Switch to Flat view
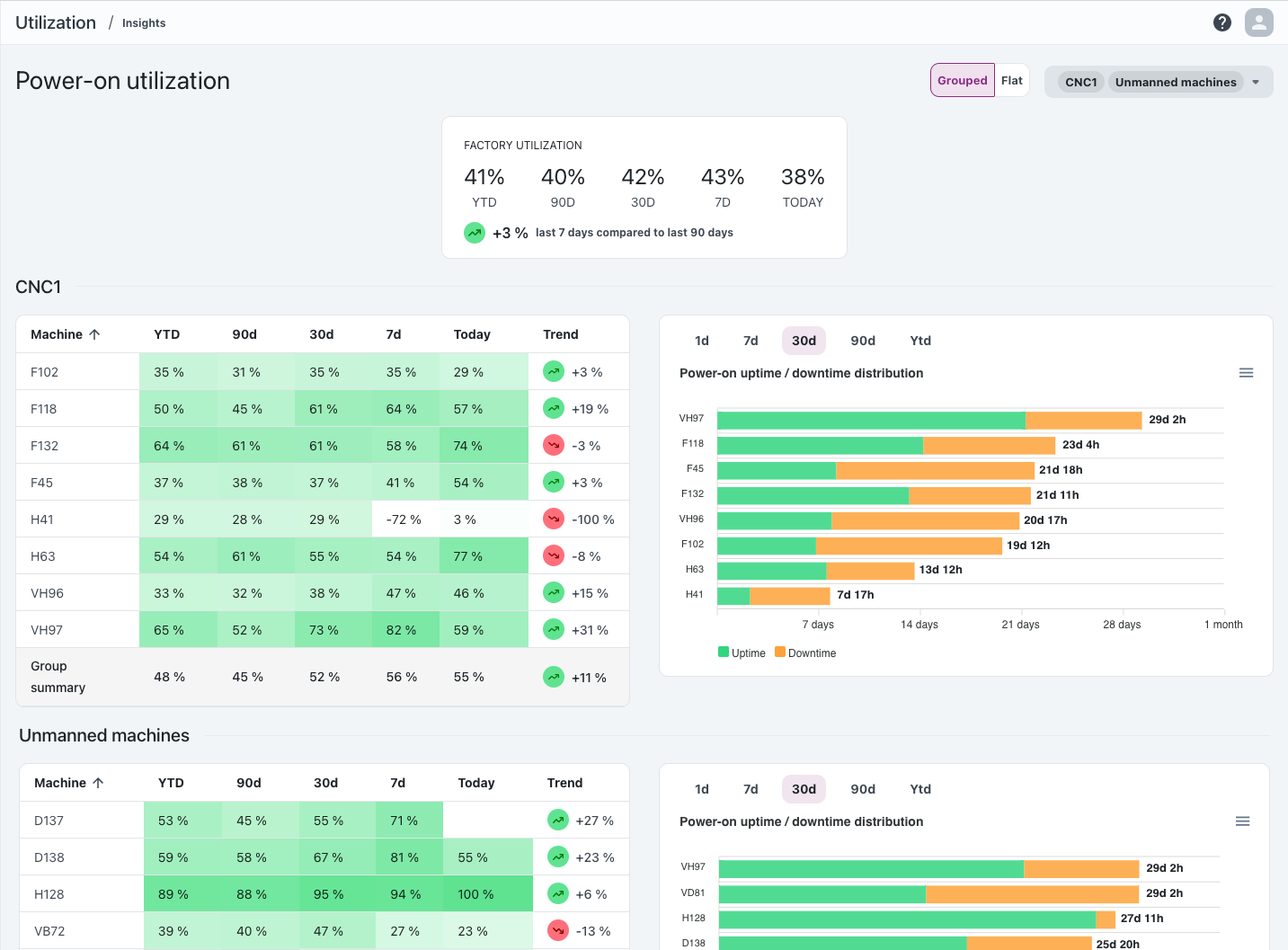The image size is (1288, 950). click(1012, 80)
